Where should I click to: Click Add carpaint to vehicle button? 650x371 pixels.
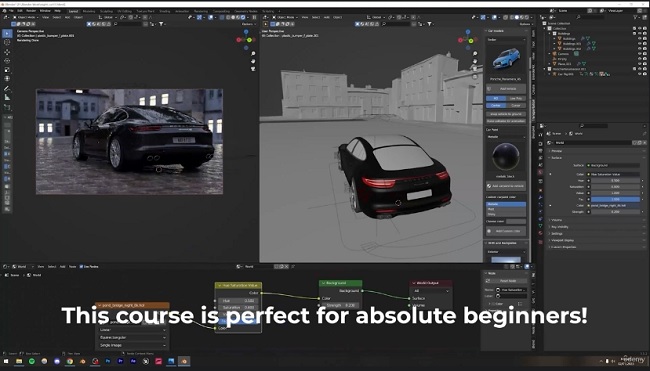(506, 186)
